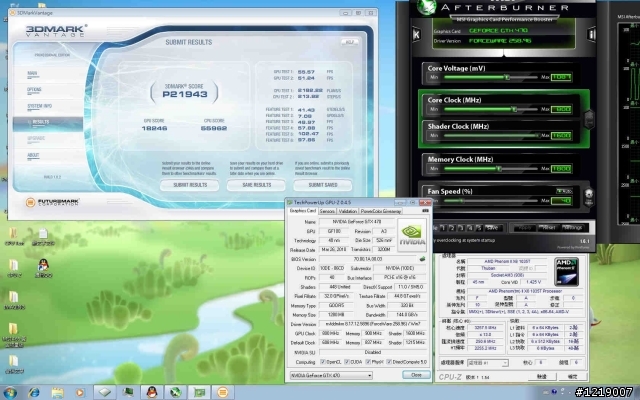This screenshot has height=400, width=640.
Task: Open ABOUT in the 3DMark Vantage sidebar
Action: tap(33, 155)
